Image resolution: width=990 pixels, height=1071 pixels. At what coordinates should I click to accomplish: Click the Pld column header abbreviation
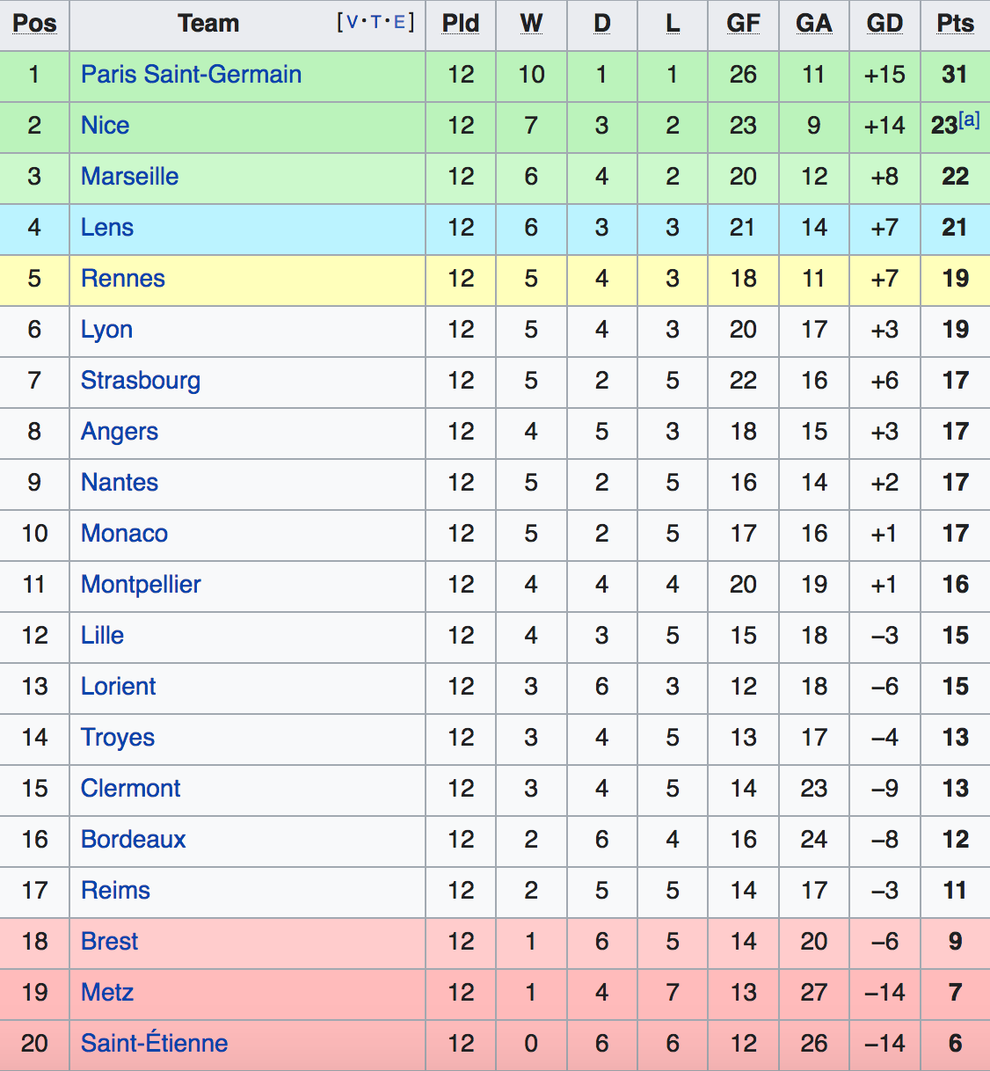click(460, 24)
